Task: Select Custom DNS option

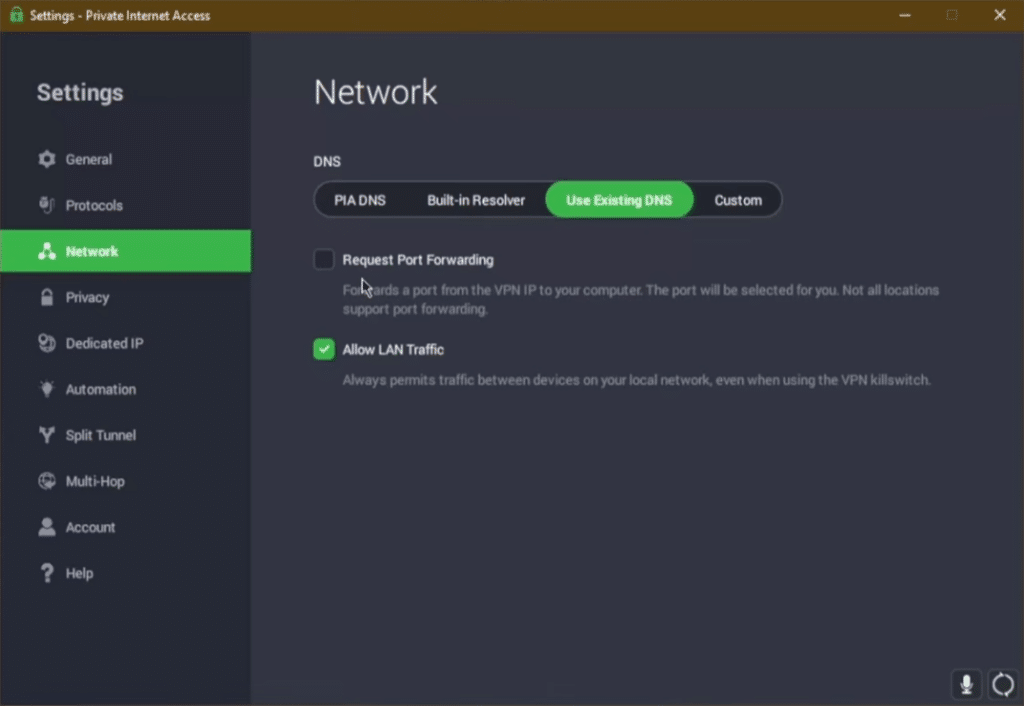Action: 738,200
